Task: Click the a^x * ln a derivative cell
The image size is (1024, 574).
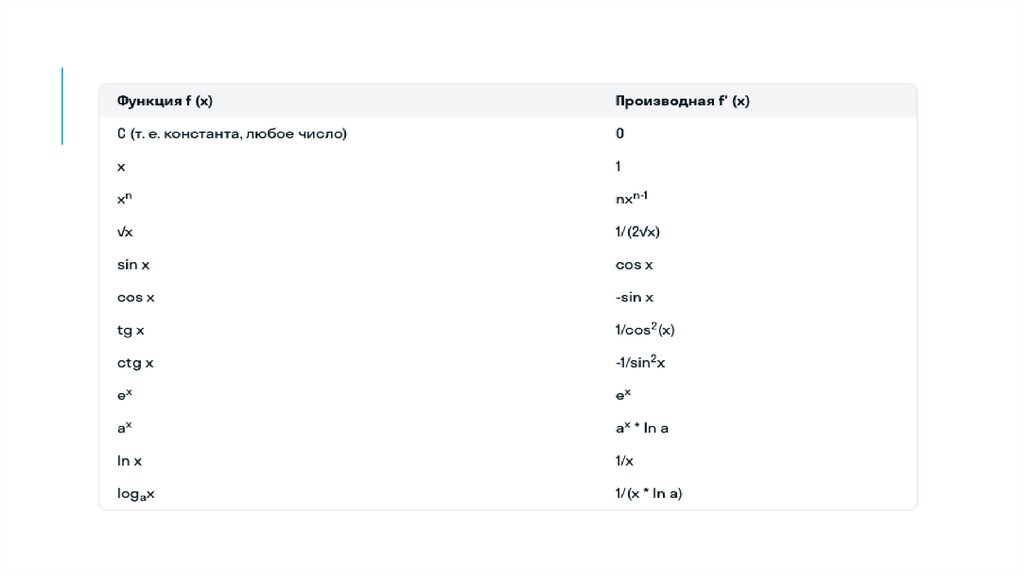Action: pos(642,428)
